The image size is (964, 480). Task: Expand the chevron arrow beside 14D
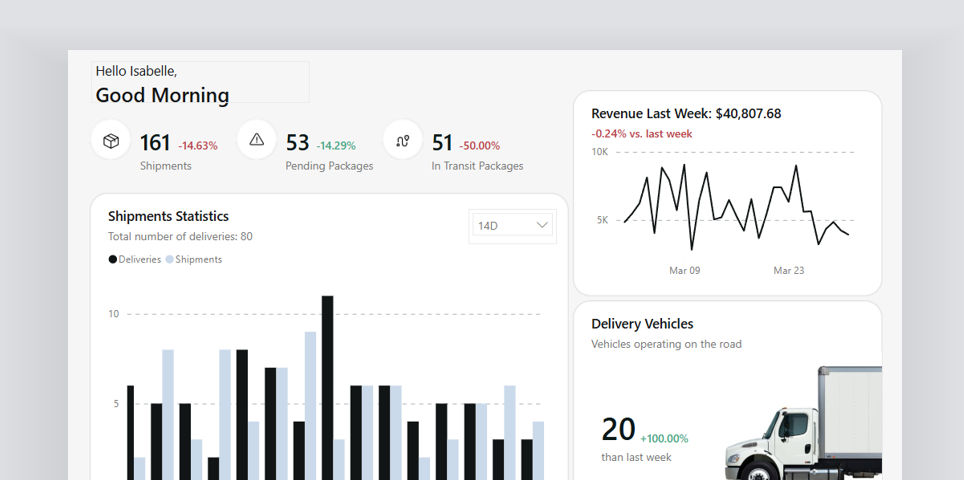(x=542, y=225)
